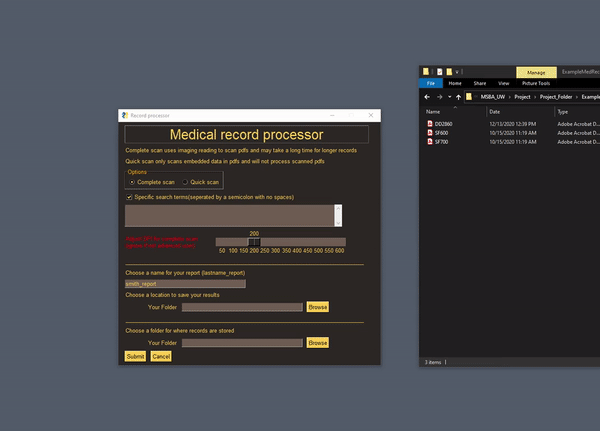
Task: Click the SF700 PDF file icon
Action: pos(429,142)
